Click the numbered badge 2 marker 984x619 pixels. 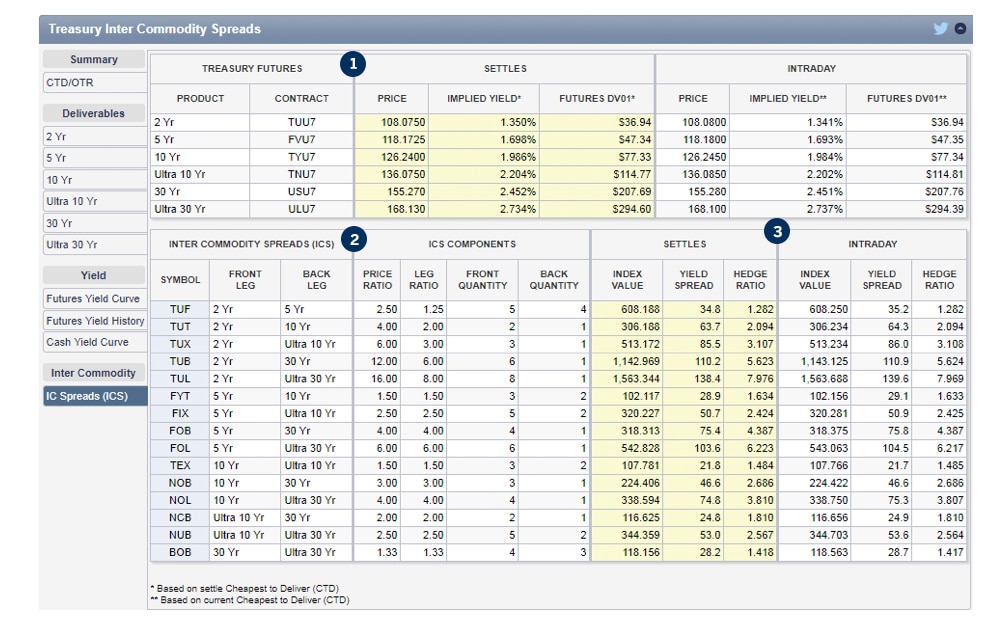click(352, 240)
